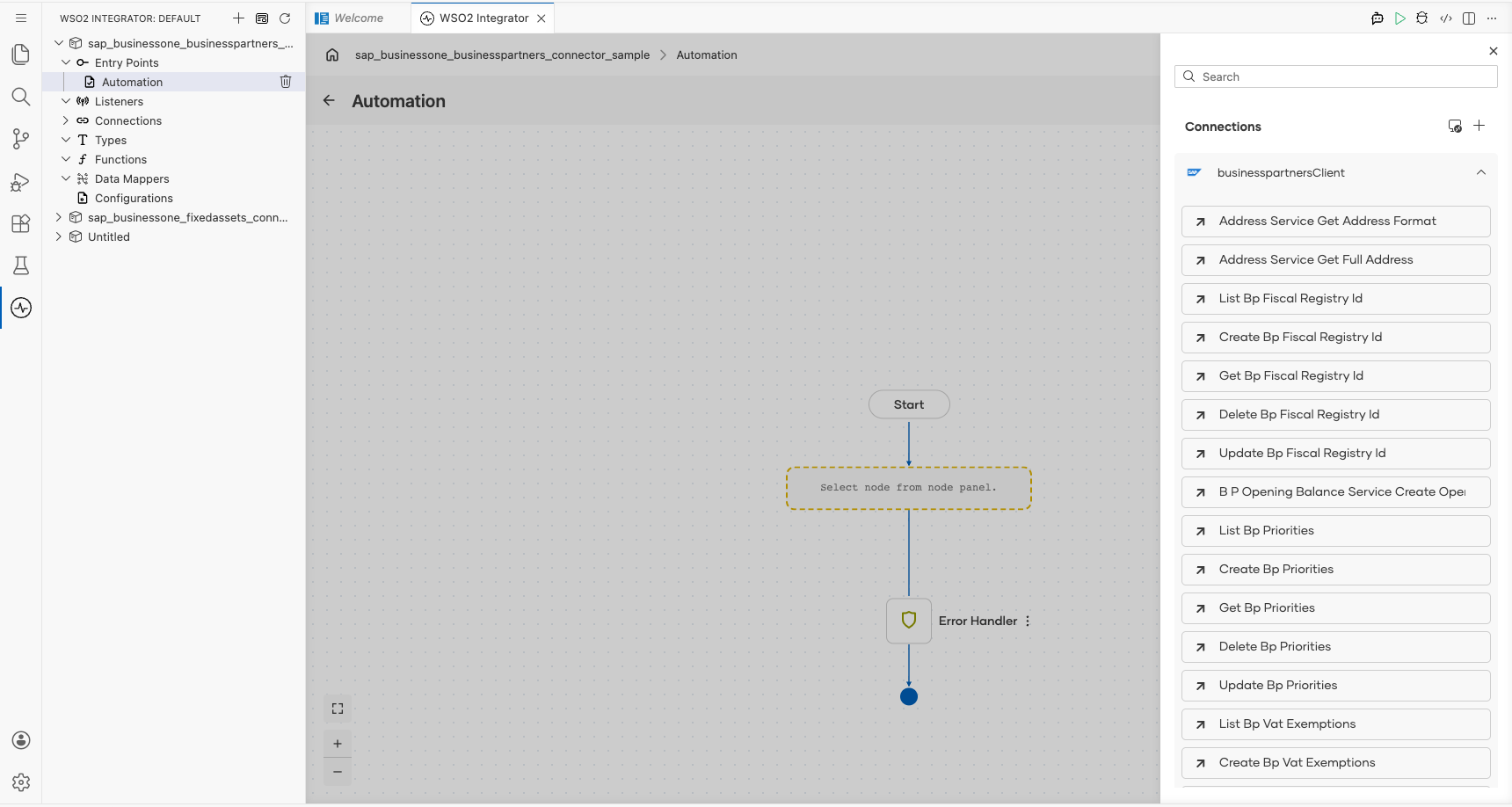The image size is (1512, 807).
Task: Collapse the sap_businessone_businesspartners project node
Action: point(59,43)
